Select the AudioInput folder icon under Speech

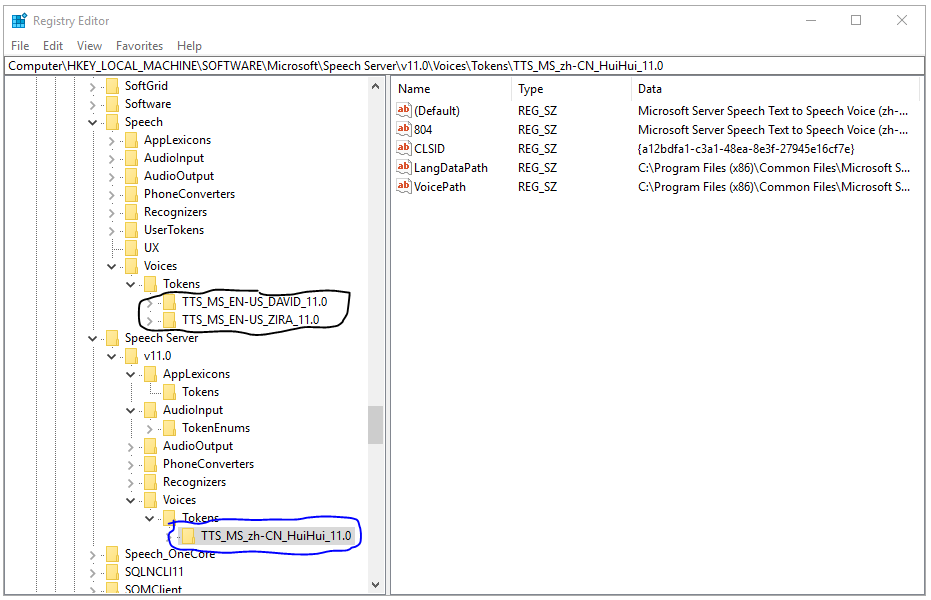(131, 158)
